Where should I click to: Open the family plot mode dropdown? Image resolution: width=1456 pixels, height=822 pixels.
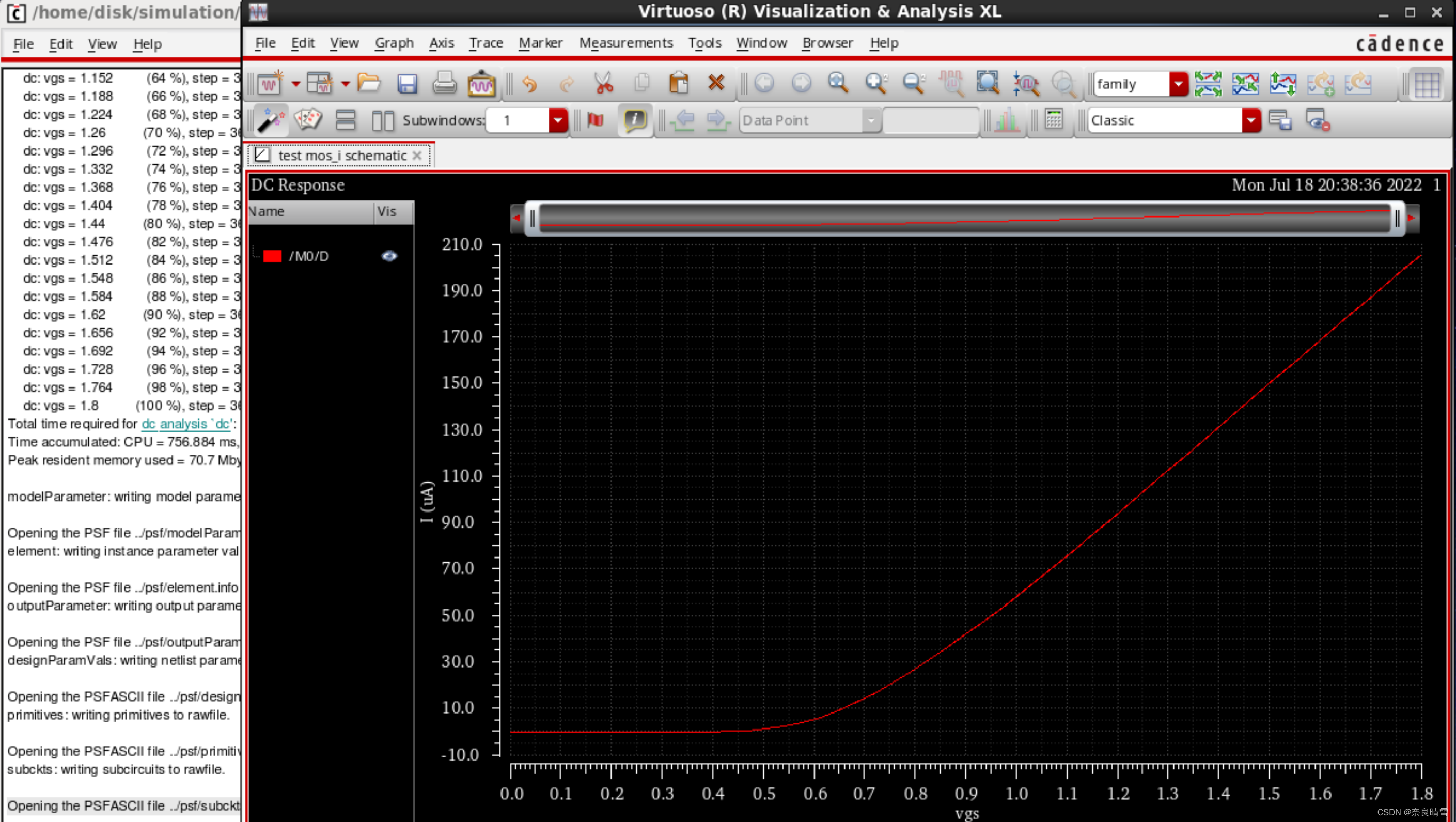click(1179, 84)
